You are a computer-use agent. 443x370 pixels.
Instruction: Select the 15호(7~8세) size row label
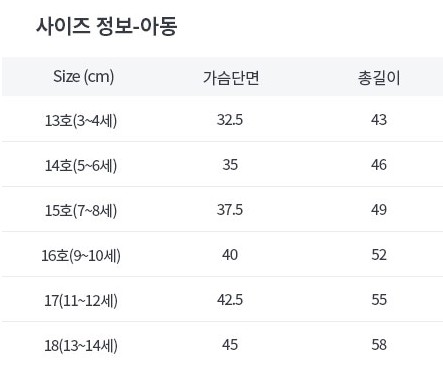pyautogui.click(x=81, y=210)
